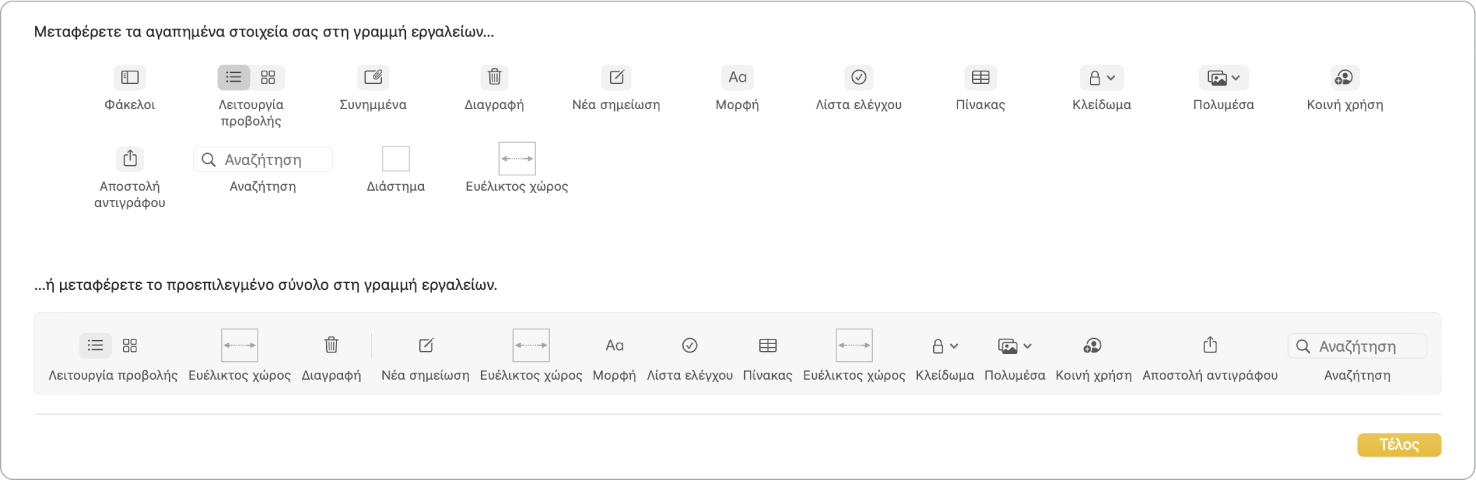1476x481 pixels.
Task: Click the Διαγραφή trash icon in upper palette
Action: coord(494,77)
